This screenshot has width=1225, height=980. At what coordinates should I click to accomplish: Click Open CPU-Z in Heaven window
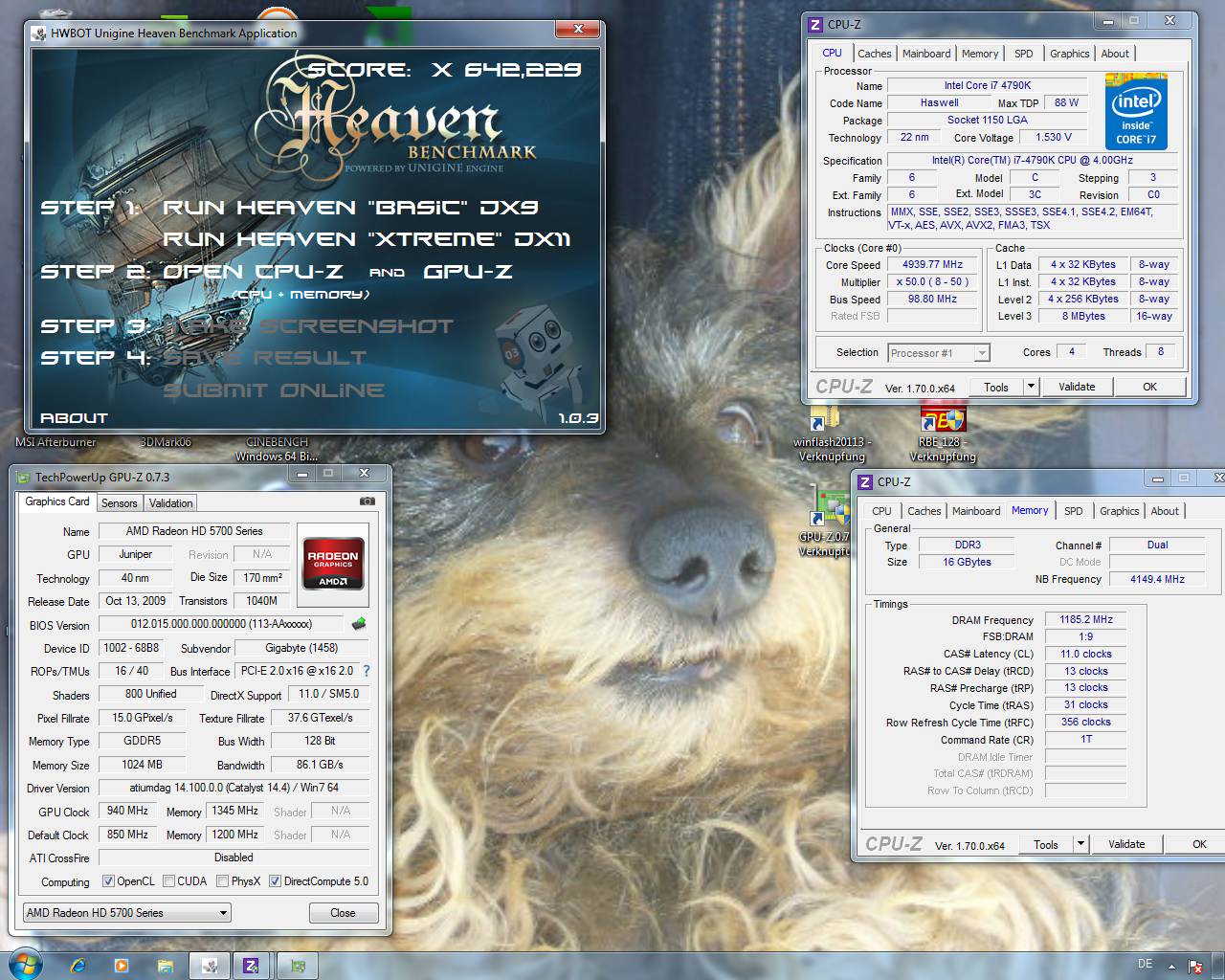[251, 272]
